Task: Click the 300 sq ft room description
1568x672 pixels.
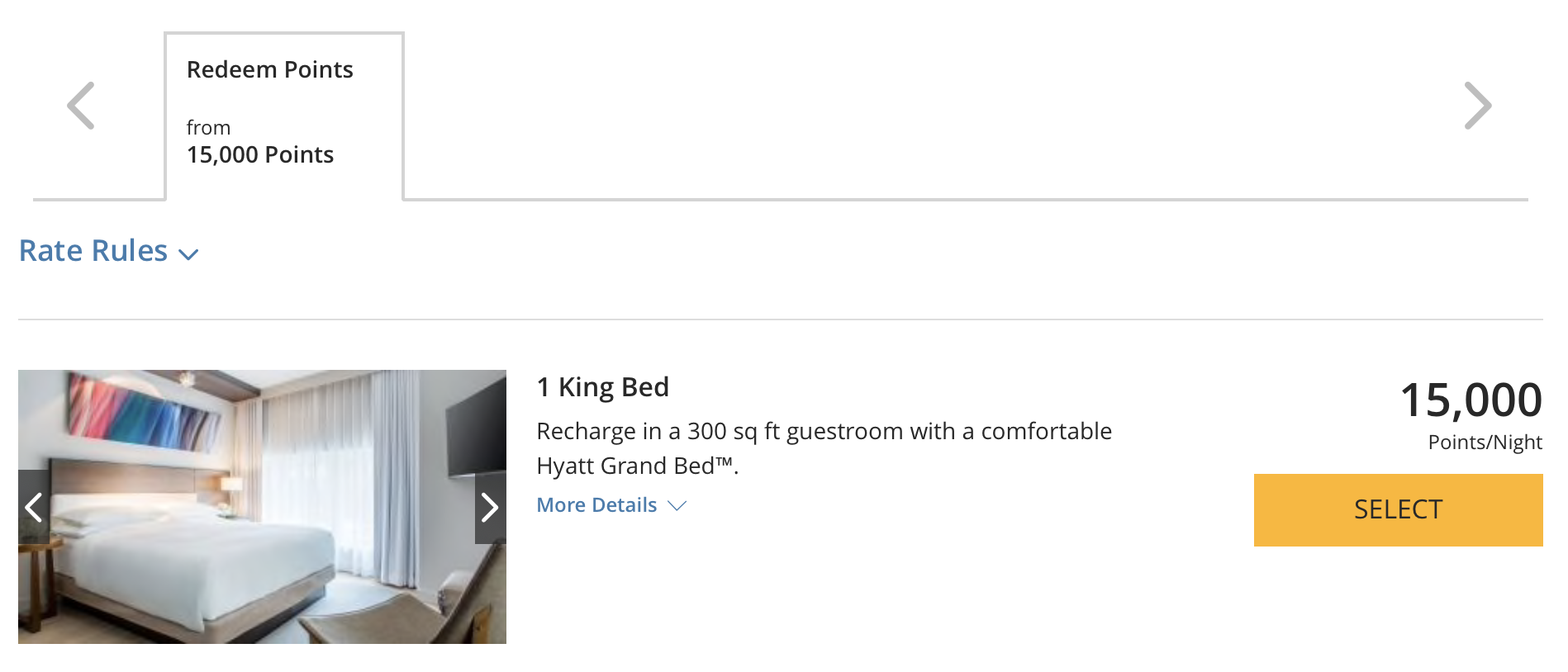Action: 824,431
